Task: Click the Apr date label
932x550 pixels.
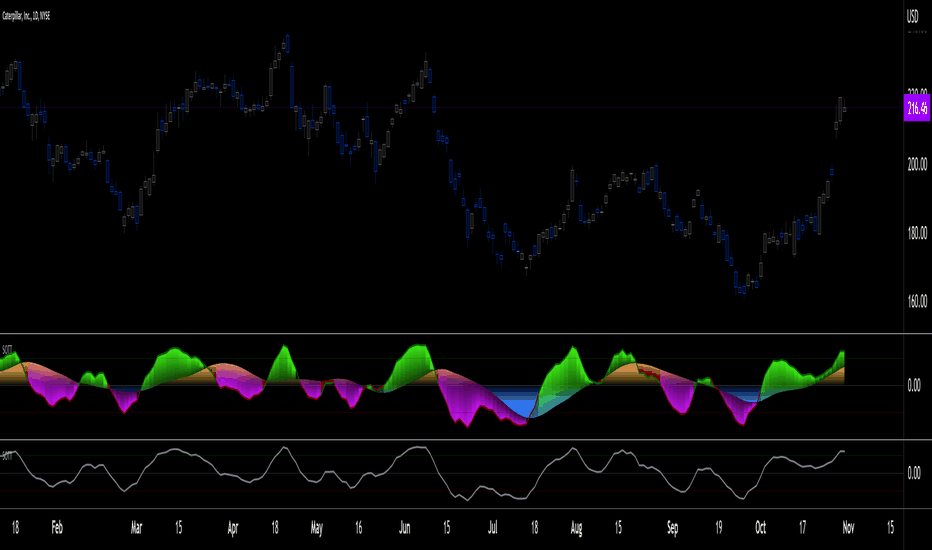Action: tap(233, 527)
